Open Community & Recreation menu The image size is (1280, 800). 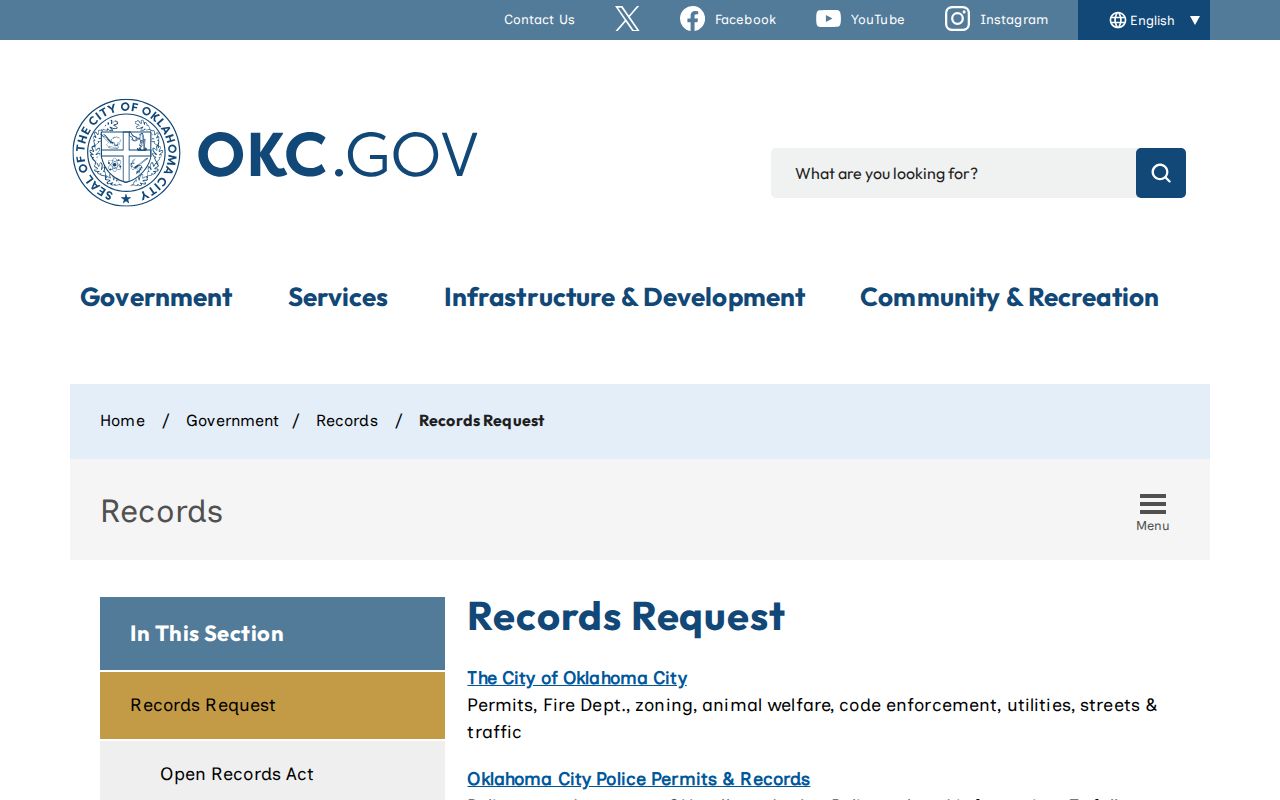coord(1009,297)
